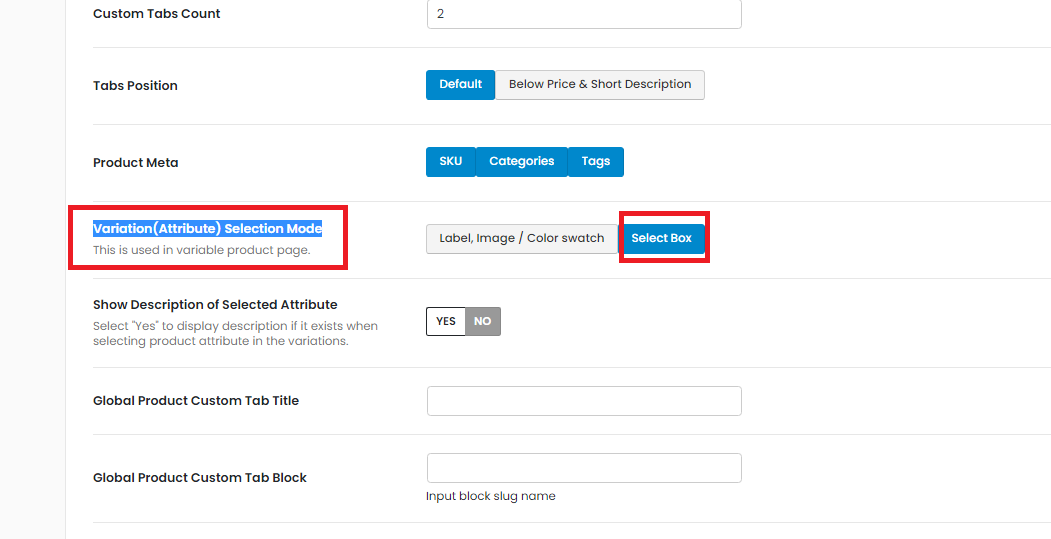Set attribute description option to NO

point(483,321)
